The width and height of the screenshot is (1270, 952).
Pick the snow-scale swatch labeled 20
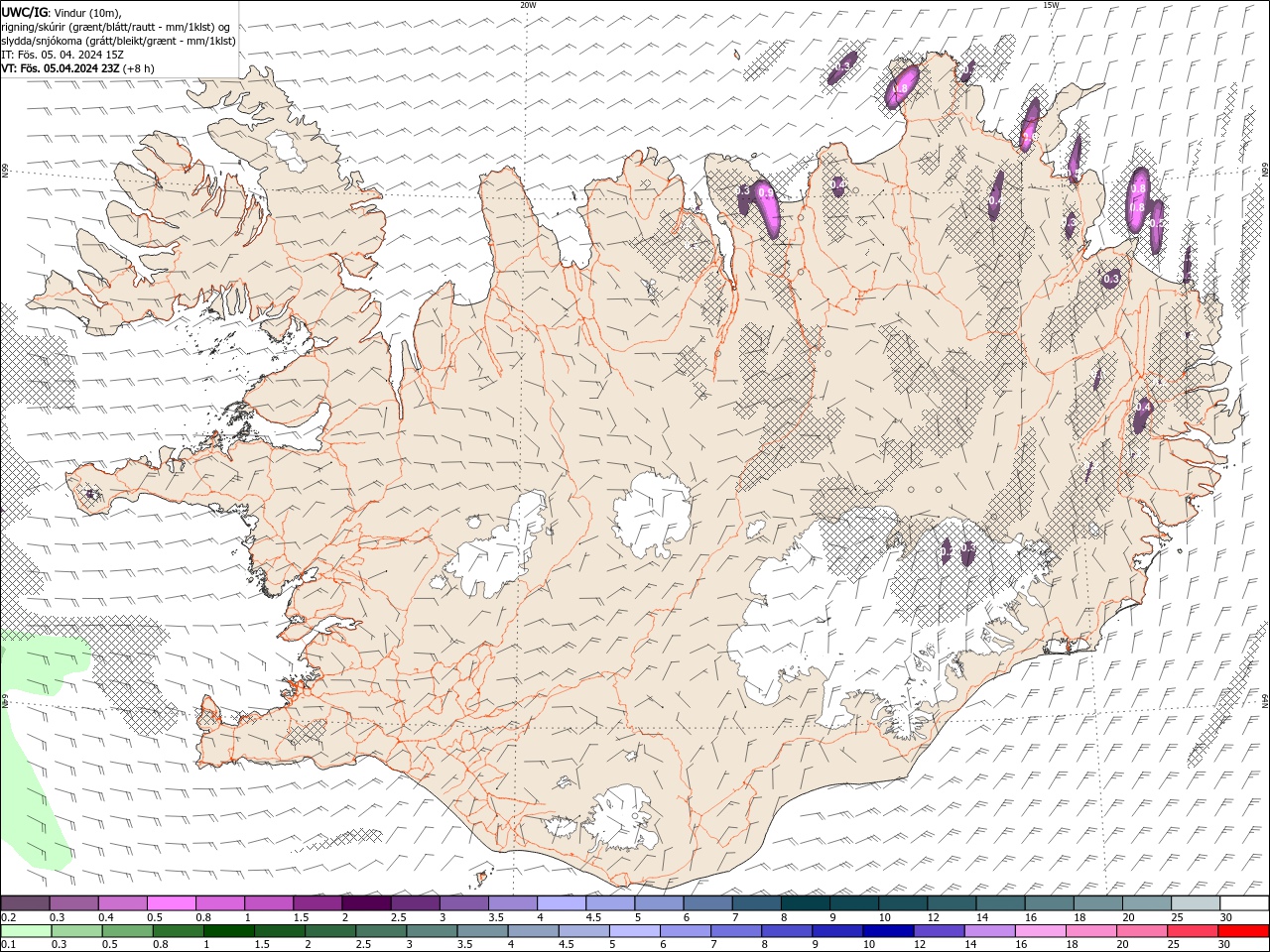pos(1146,903)
